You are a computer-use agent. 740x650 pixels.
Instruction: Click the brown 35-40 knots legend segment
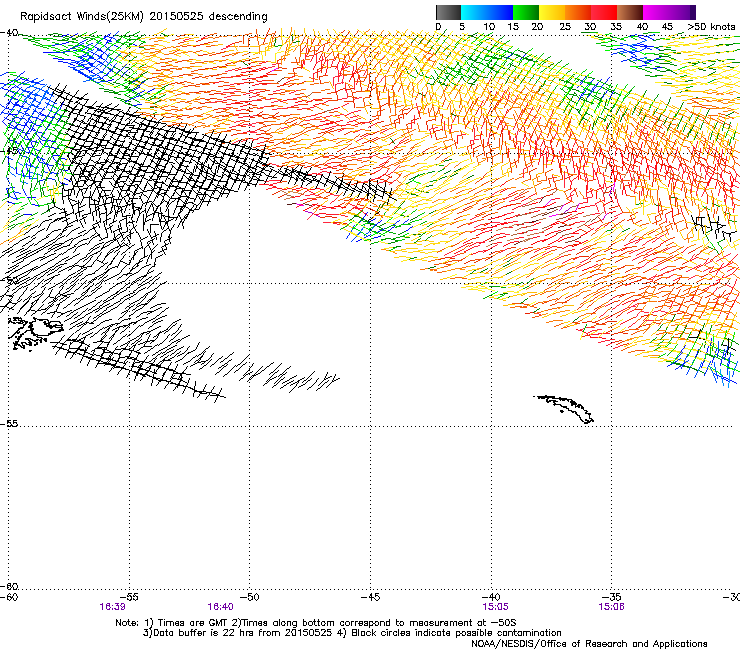[x=630, y=12]
